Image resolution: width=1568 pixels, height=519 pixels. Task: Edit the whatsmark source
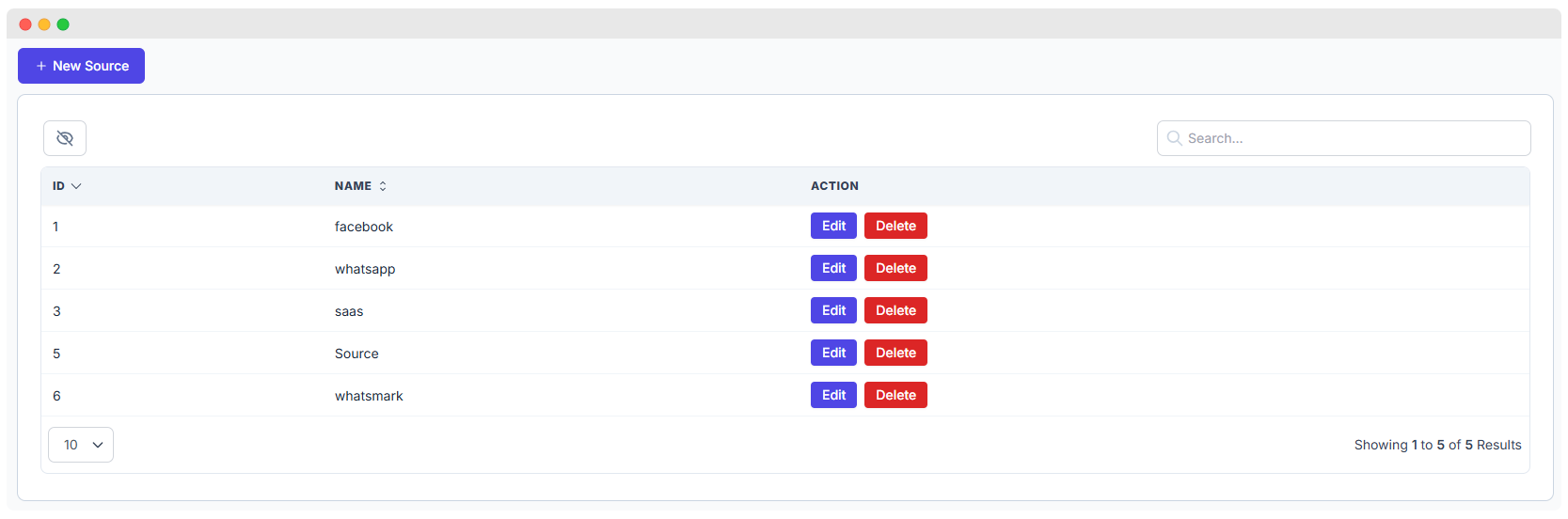coord(833,395)
